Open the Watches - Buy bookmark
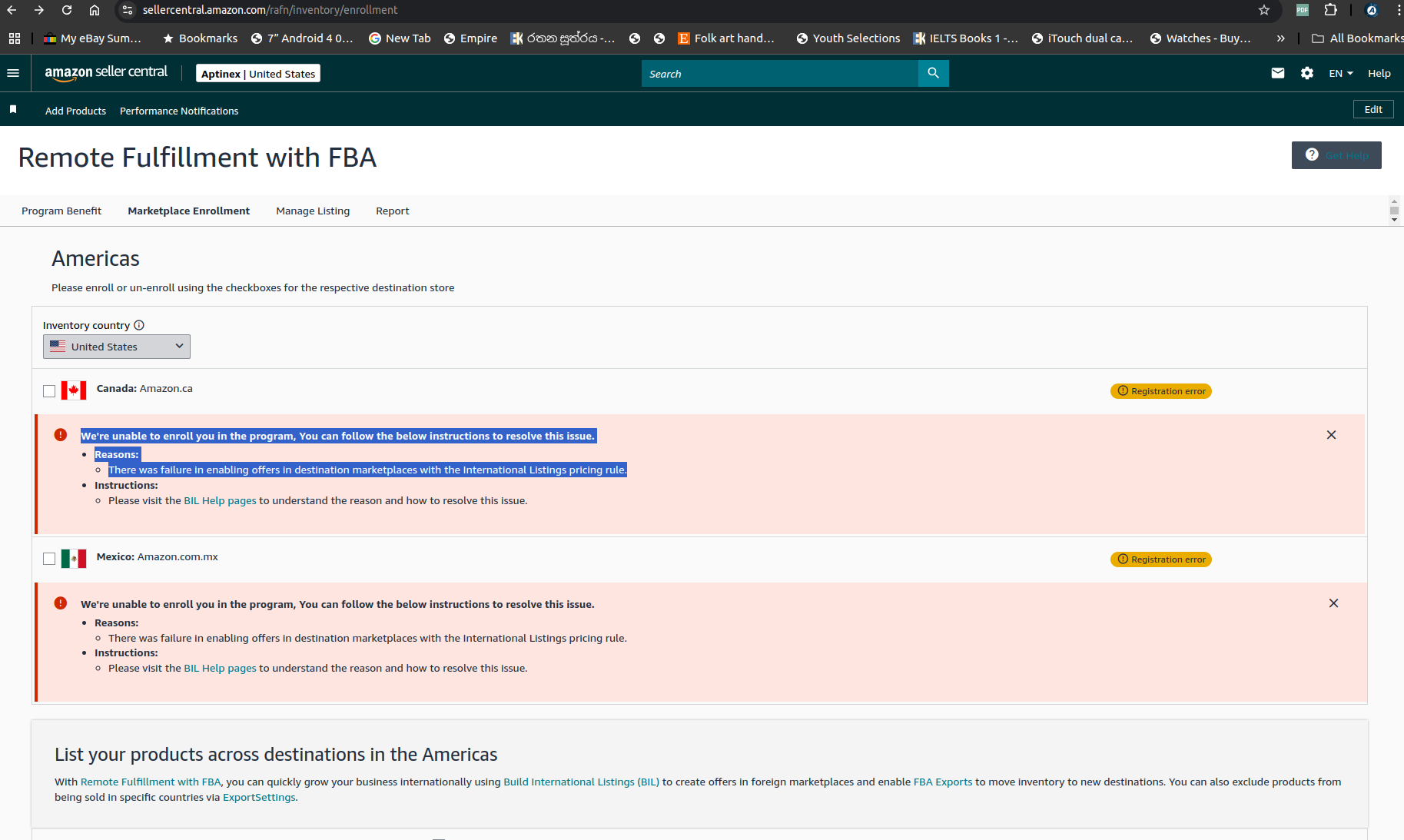Viewport: 1404px width, 840px height. 1200,38
